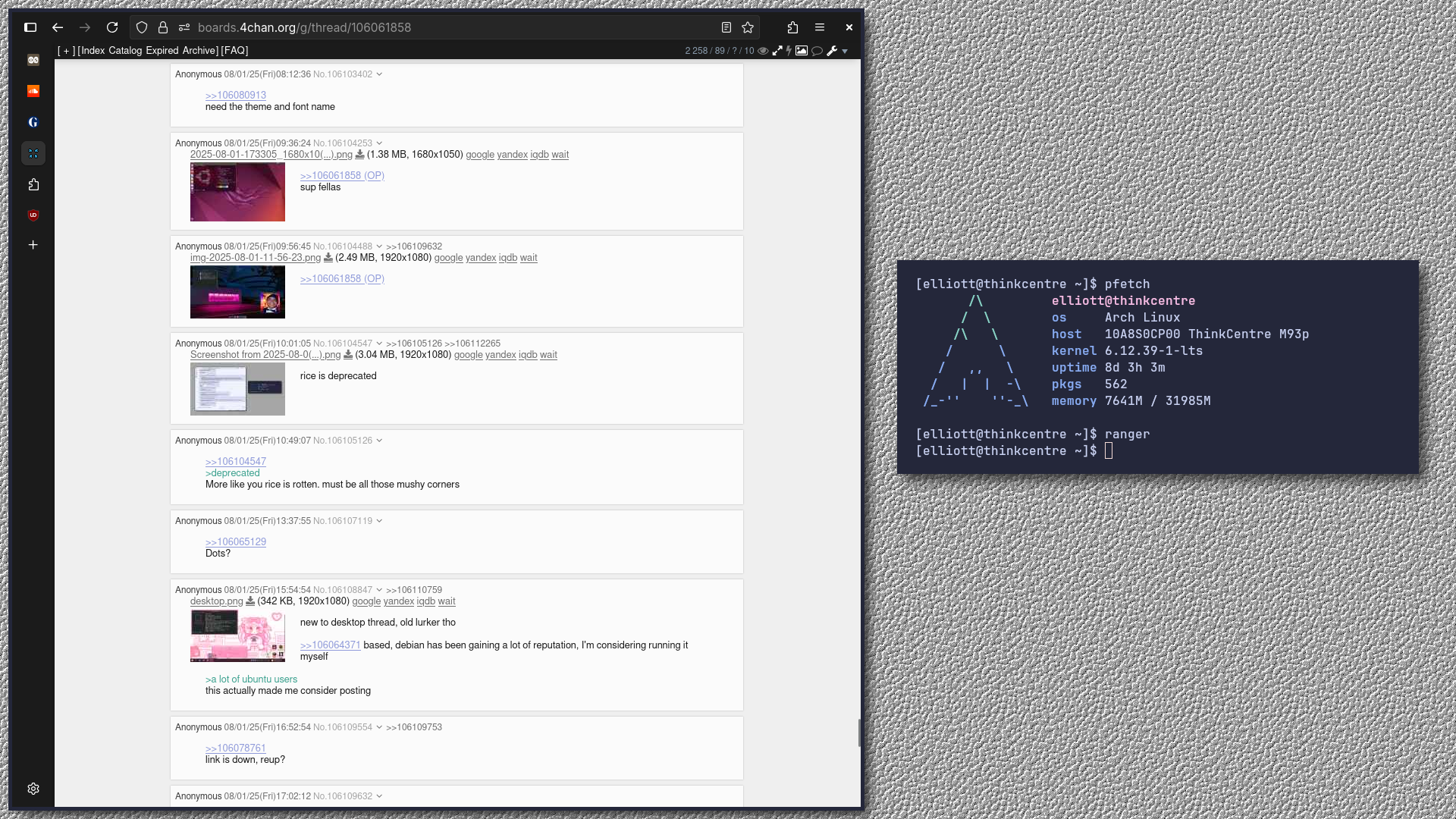This screenshot has height=819, width=1456.
Task: Search desktop.png on yandex
Action: point(399,601)
